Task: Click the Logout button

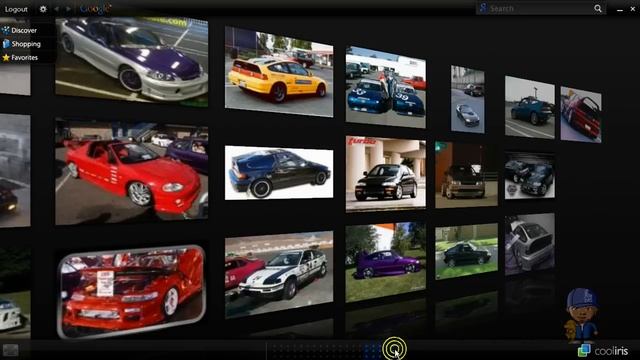Action: [x=16, y=9]
